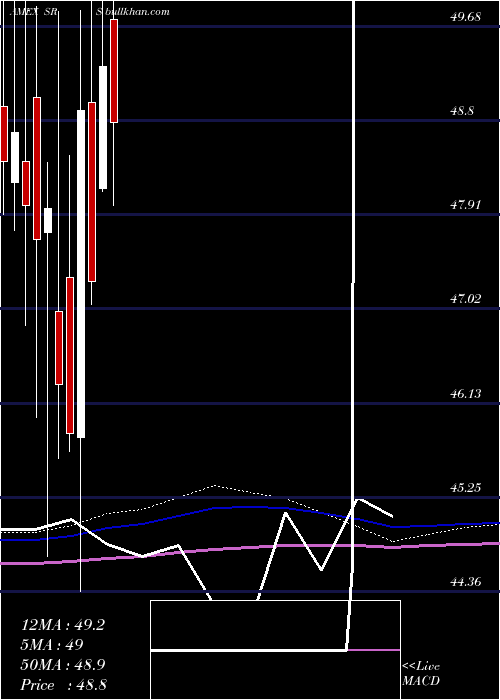Click the tallest red candlestick near 49.68
Screen dimensions: 500x700
114,71
